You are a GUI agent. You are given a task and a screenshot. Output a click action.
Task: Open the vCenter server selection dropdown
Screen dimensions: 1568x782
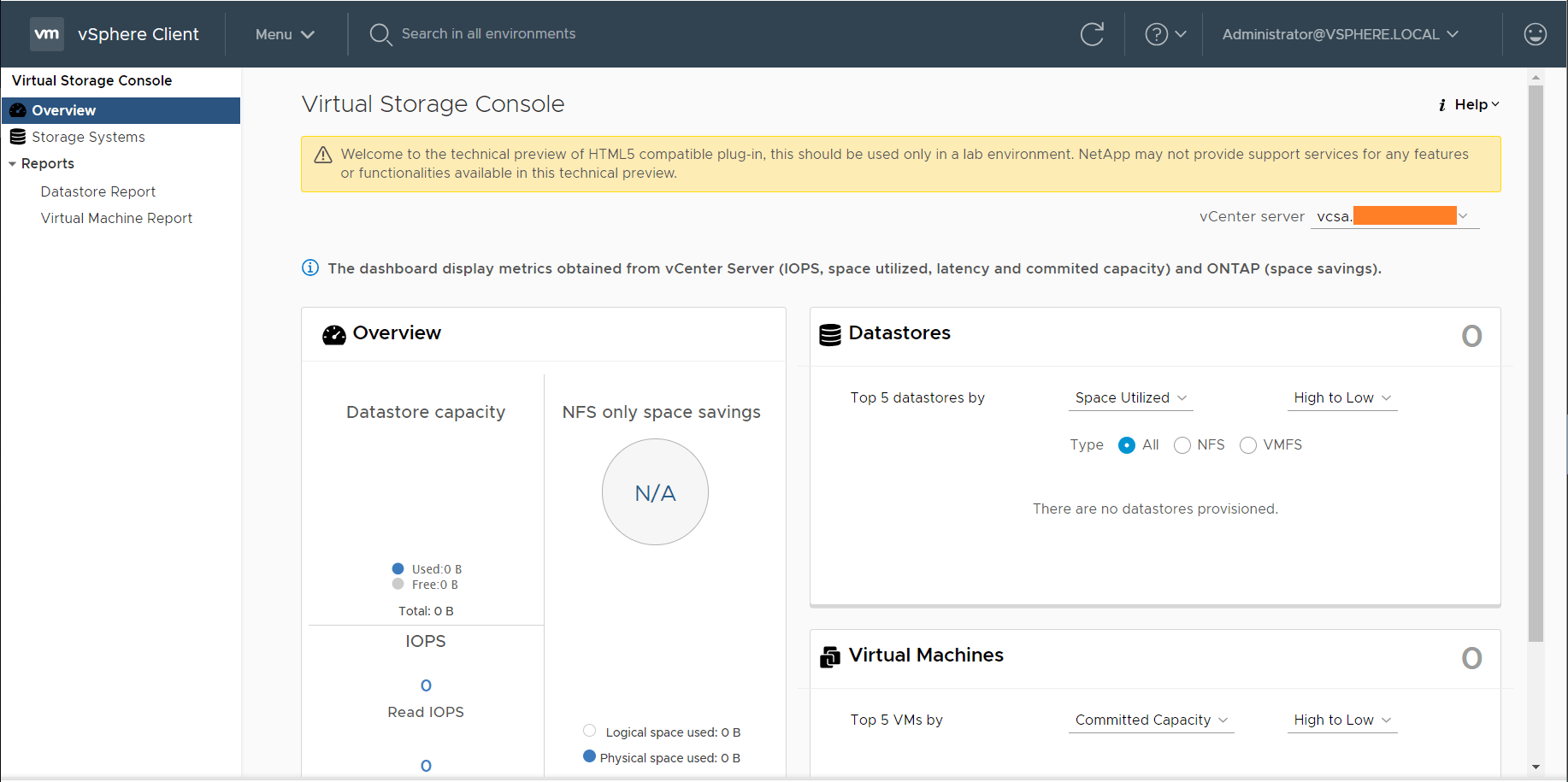[x=1462, y=216]
